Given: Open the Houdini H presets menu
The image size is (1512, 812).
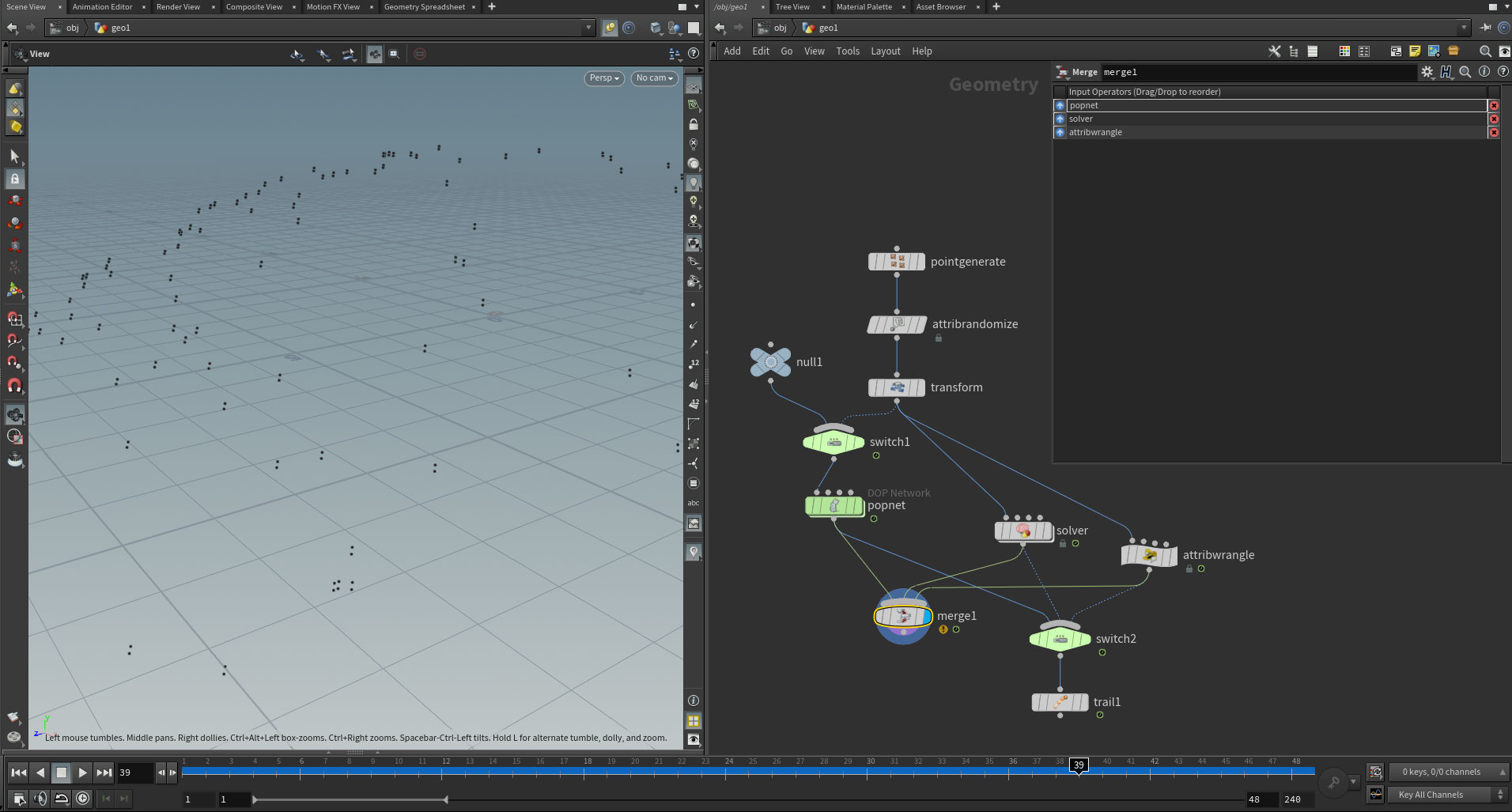Looking at the screenshot, I should [x=1446, y=72].
